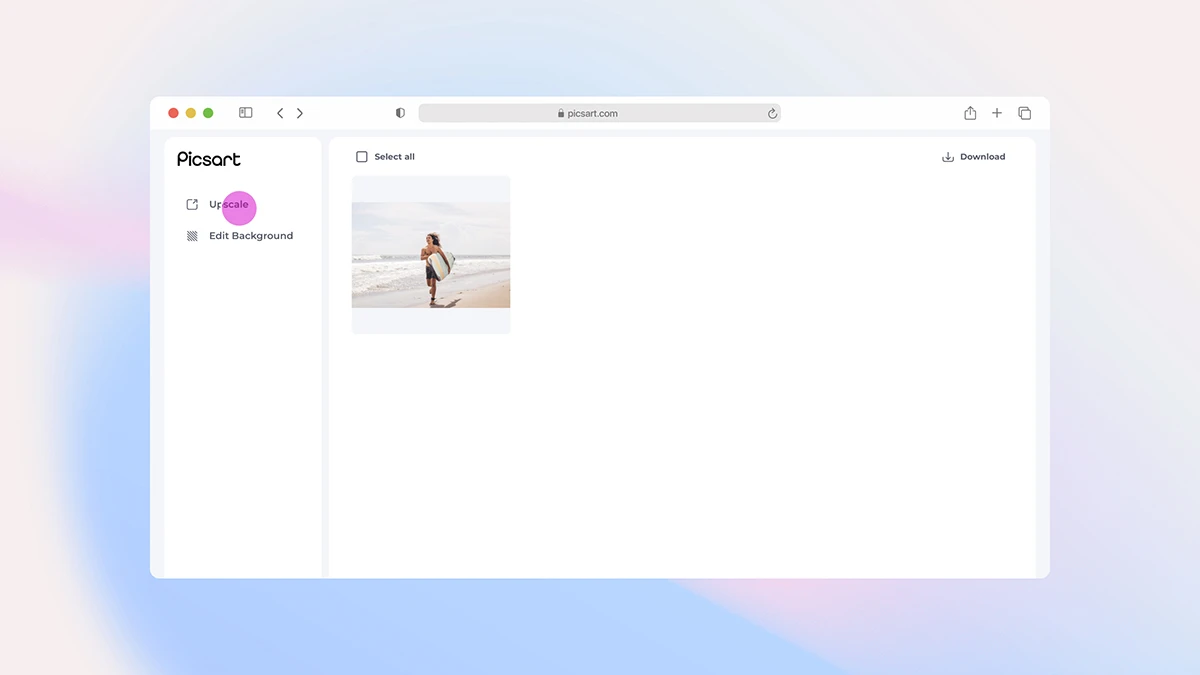Reload the page using the refresh icon

772,113
